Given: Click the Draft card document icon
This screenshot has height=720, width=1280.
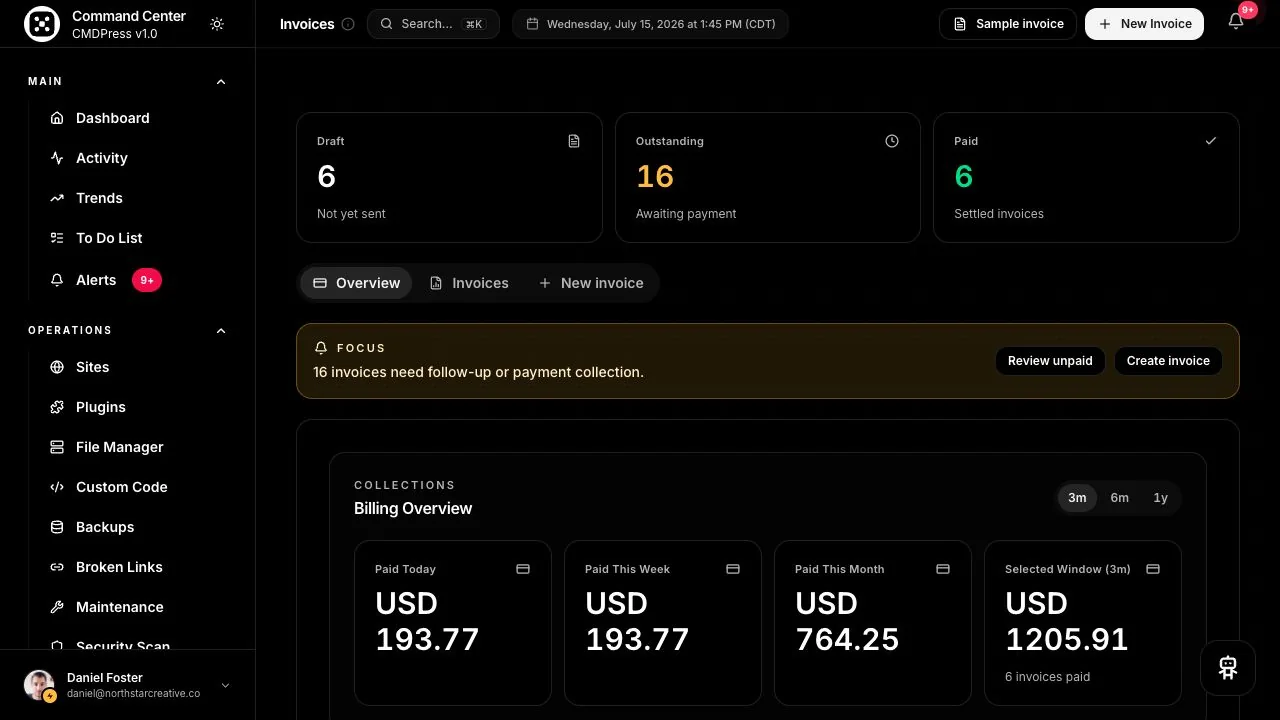Looking at the screenshot, I should pyautogui.click(x=574, y=141).
